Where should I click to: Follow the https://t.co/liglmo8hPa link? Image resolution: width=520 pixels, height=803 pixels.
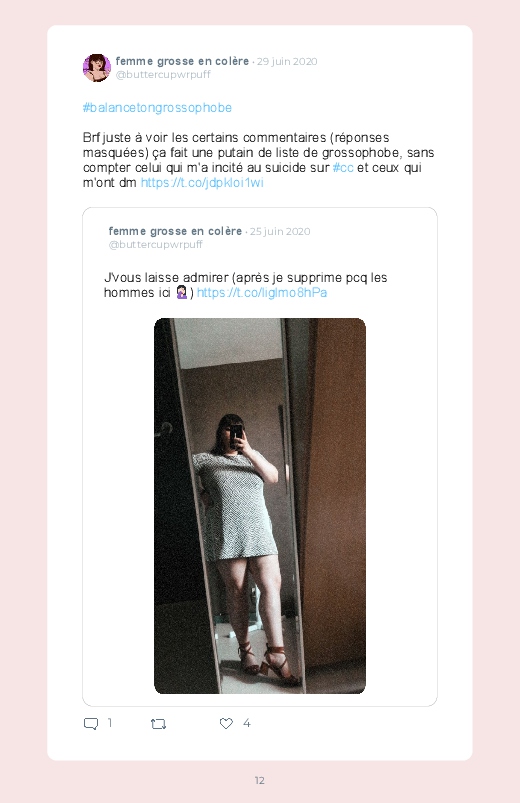click(262, 292)
